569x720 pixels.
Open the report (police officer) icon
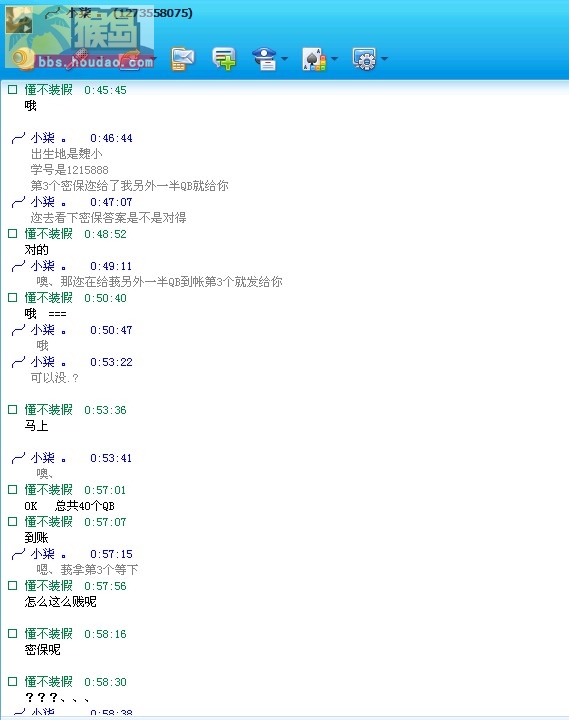[x=265, y=59]
